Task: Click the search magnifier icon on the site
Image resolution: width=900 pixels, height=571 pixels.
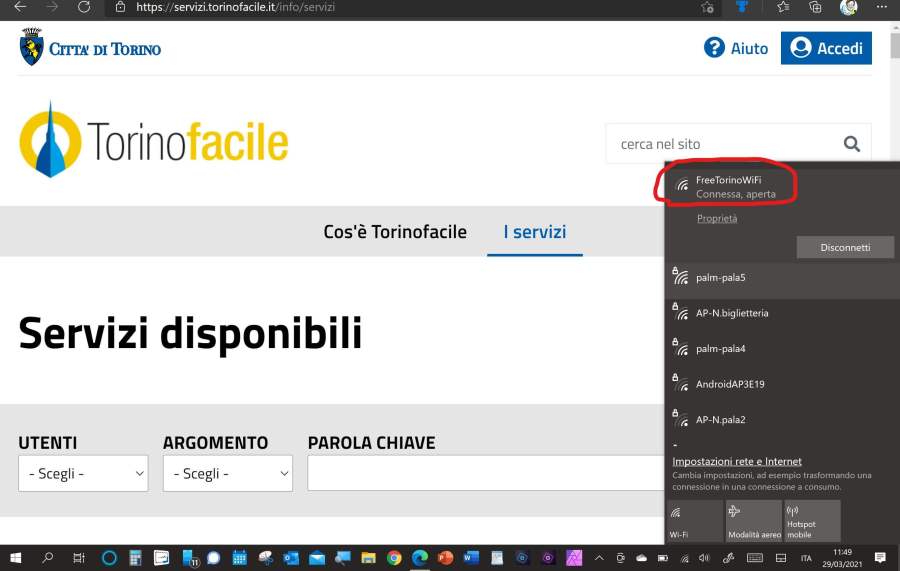Action: 851,144
